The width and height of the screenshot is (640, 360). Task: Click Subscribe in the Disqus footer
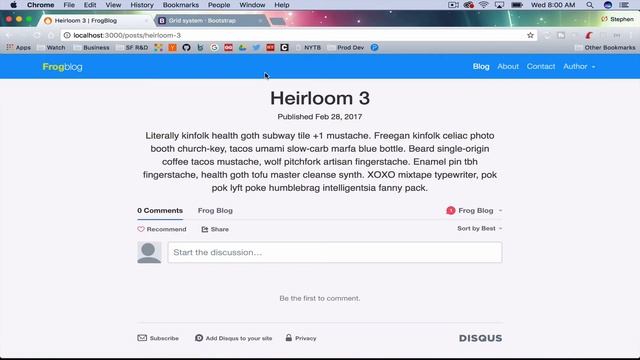point(158,338)
